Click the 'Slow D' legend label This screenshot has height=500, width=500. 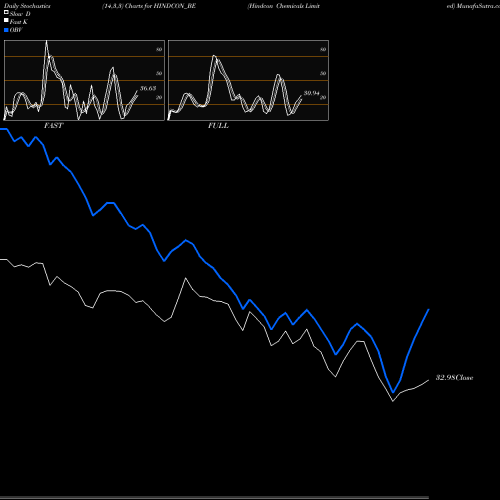(20, 14)
